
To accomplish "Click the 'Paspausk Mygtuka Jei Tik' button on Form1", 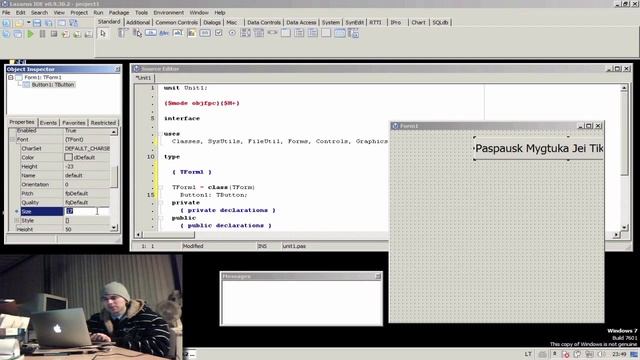I will click(x=539, y=148).
